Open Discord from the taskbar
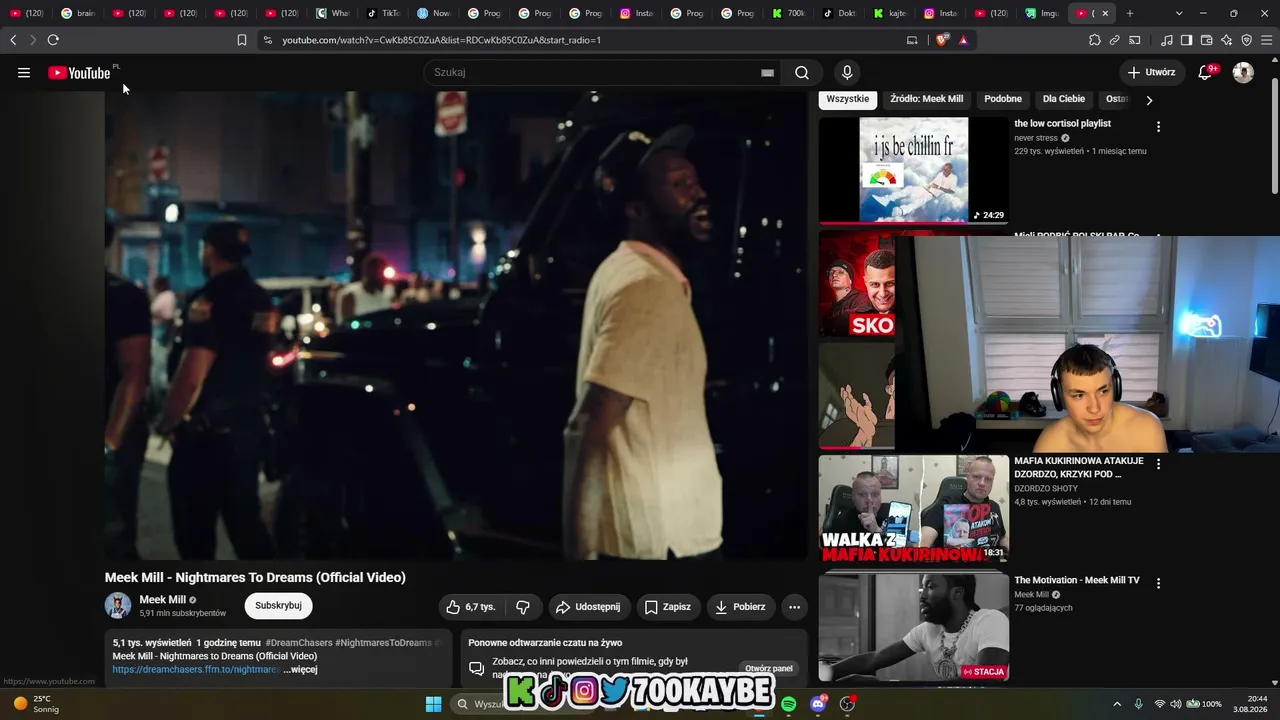Image resolution: width=1280 pixels, height=720 pixels. coord(819,704)
